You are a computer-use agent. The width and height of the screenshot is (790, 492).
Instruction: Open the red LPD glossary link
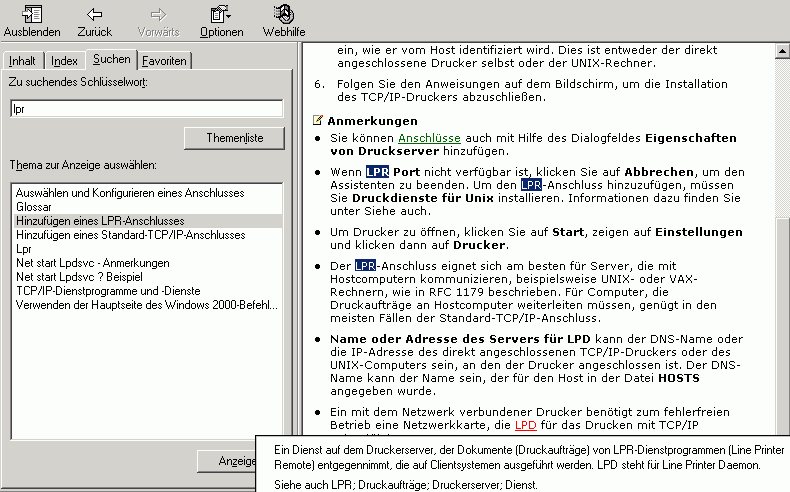point(525,425)
